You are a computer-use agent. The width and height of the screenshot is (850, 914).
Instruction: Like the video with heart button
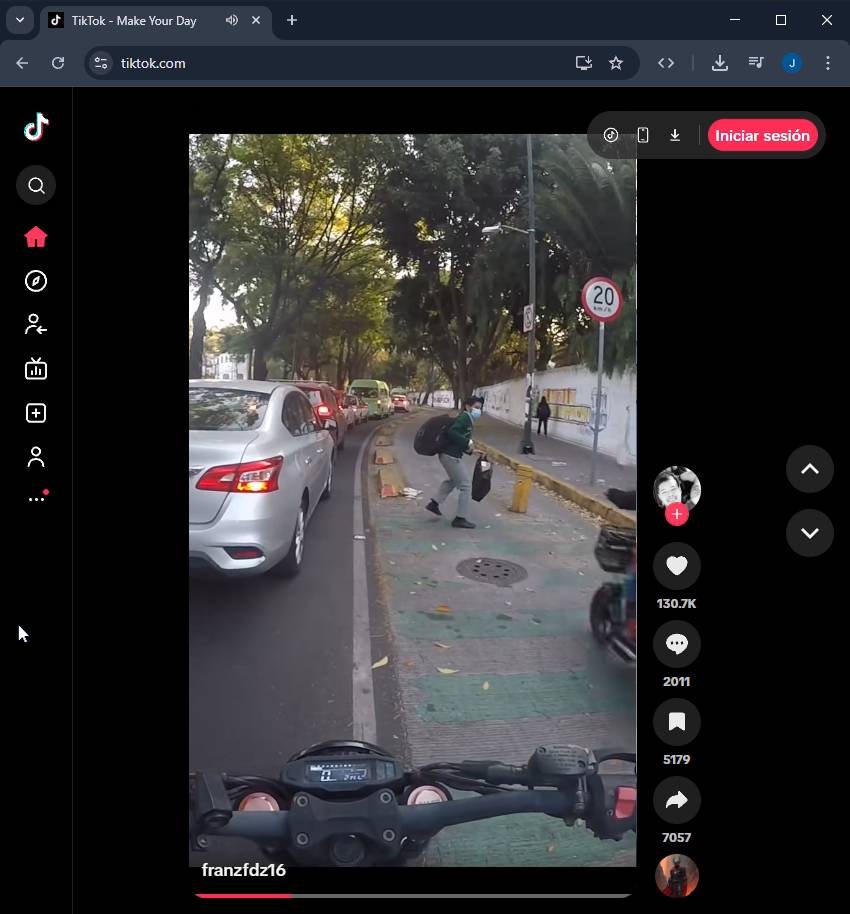pos(676,566)
